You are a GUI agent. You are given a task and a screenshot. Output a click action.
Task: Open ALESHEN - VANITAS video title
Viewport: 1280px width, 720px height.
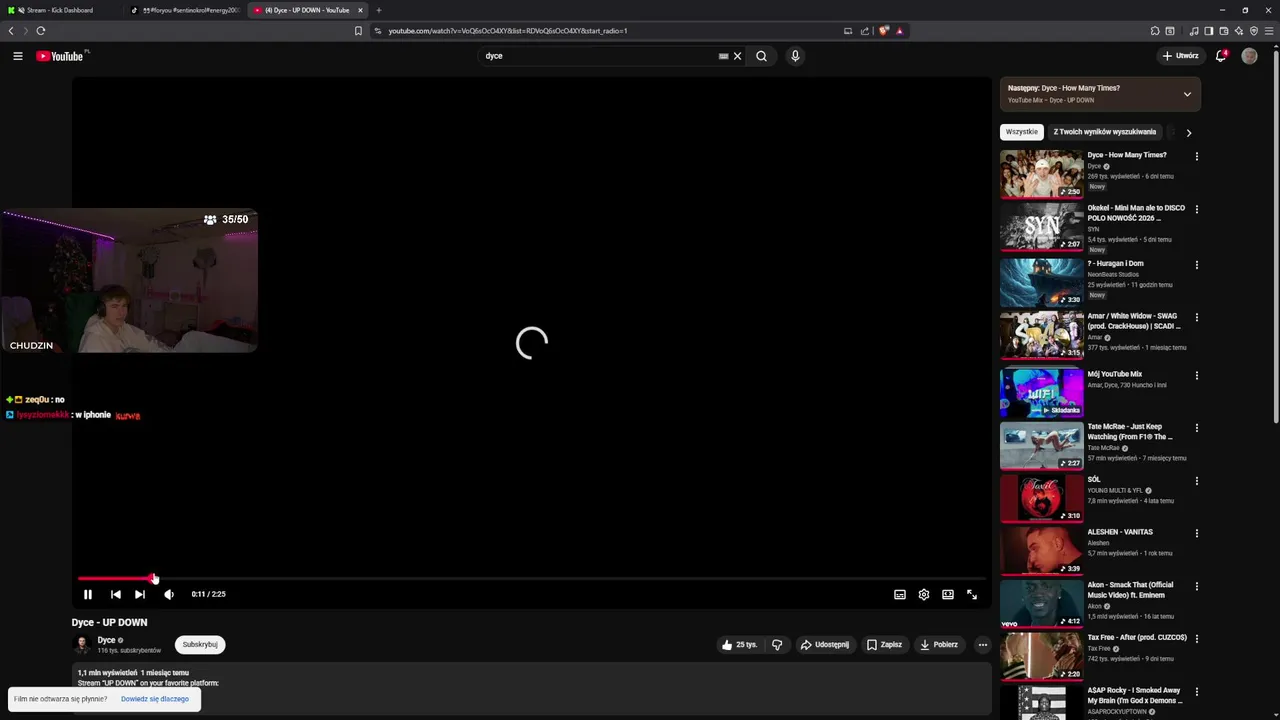click(x=1120, y=532)
